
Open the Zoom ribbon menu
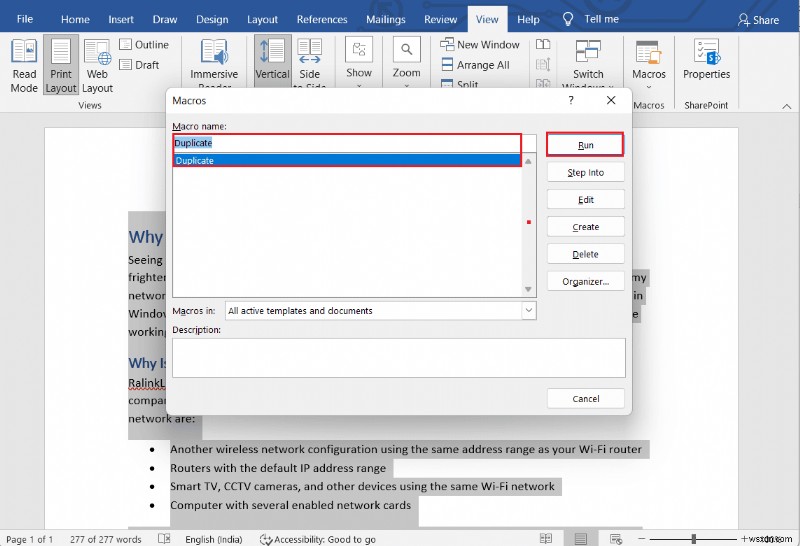point(406,62)
